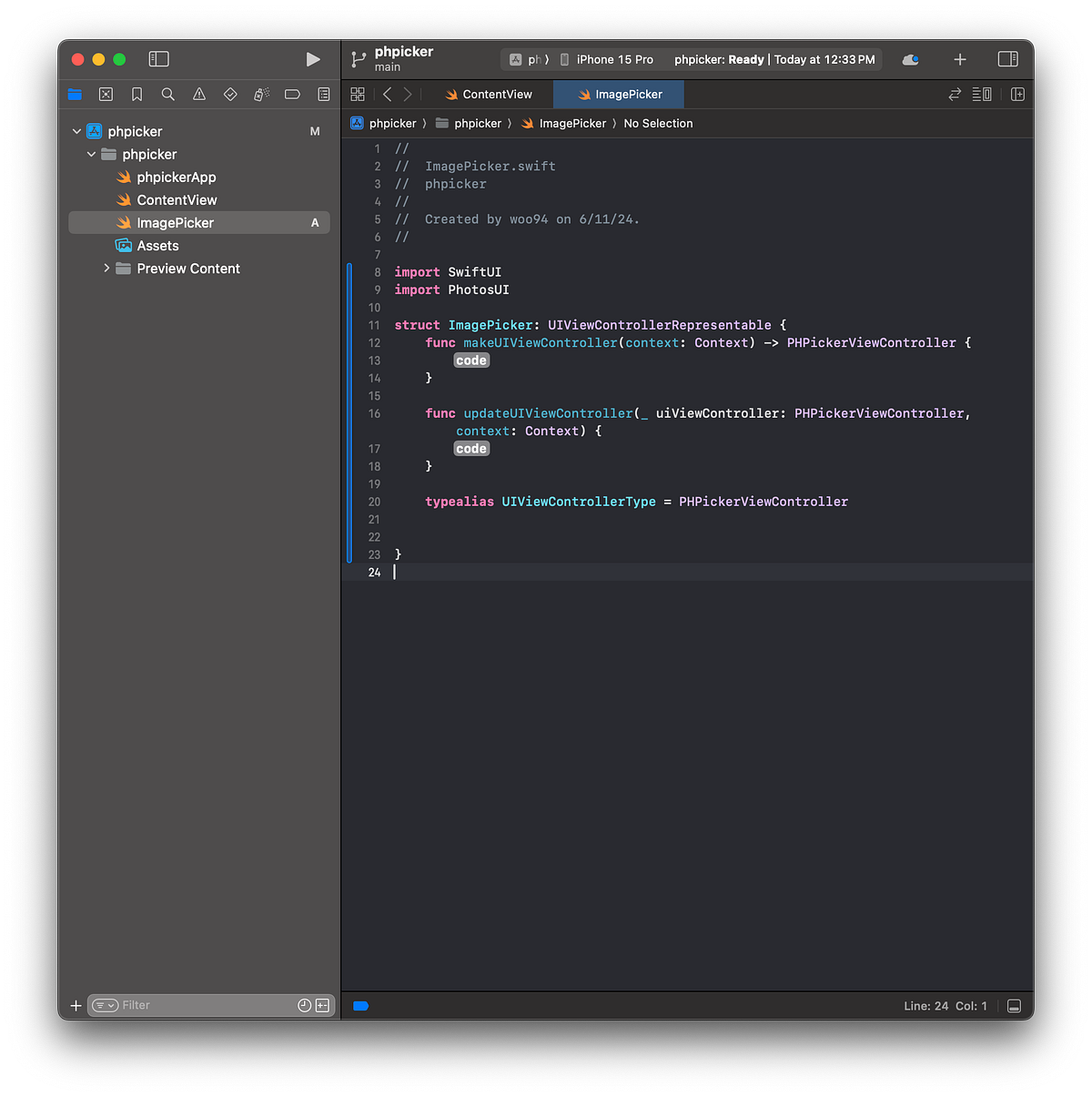The image size is (1092, 1097).
Task: Select the Issues navigator warning icon
Action: click(x=198, y=94)
